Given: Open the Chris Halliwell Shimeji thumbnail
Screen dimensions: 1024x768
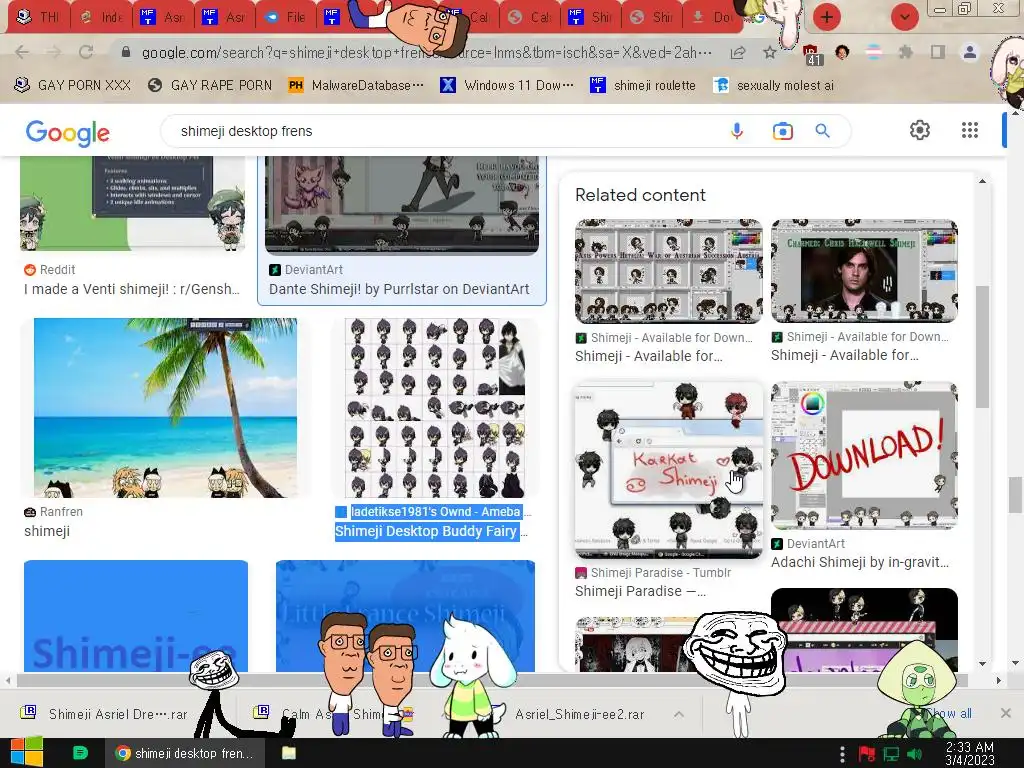Looking at the screenshot, I should (x=864, y=271).
